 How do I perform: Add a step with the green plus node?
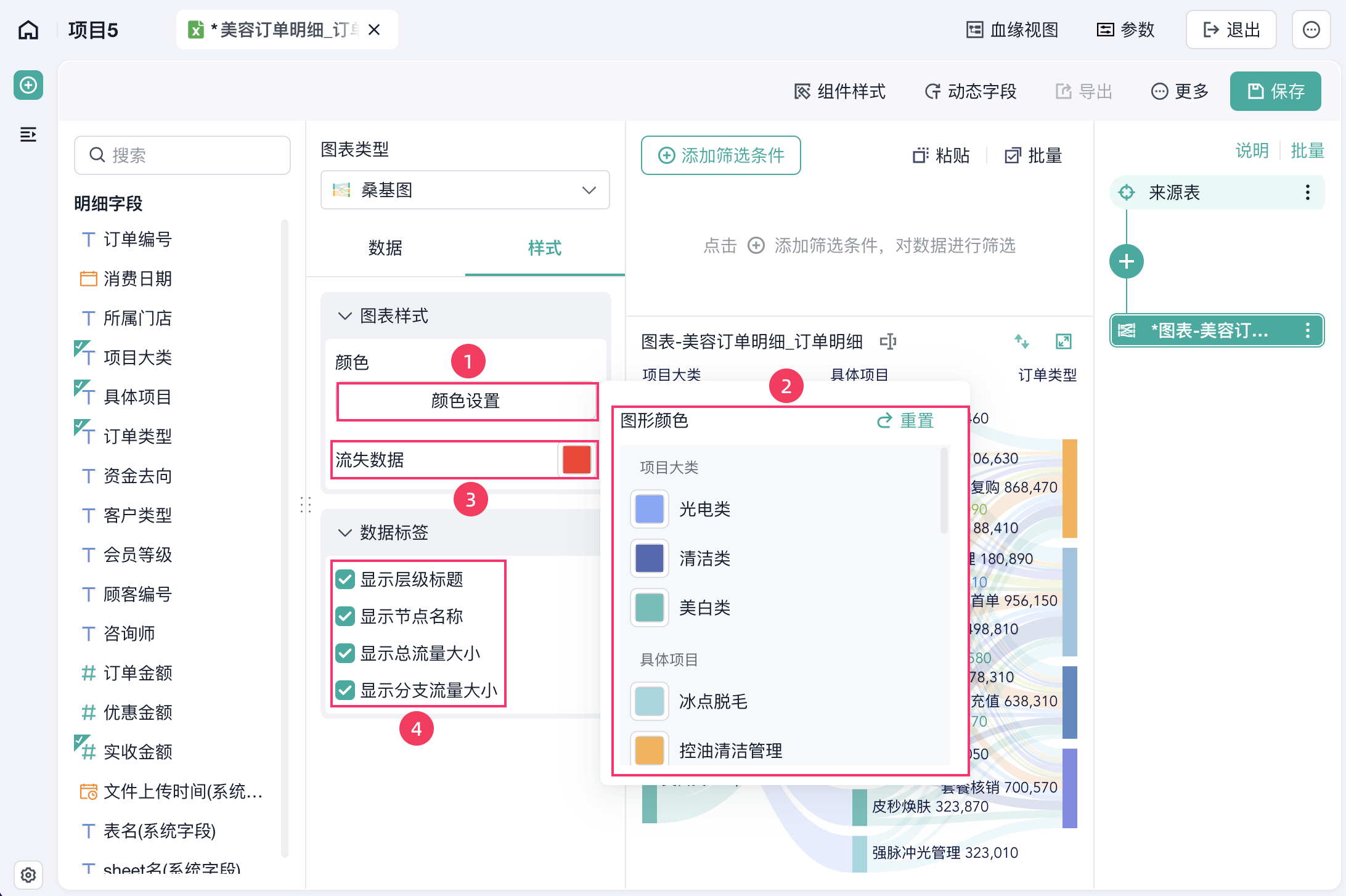pyautogui.click(x=1127, y=261)
